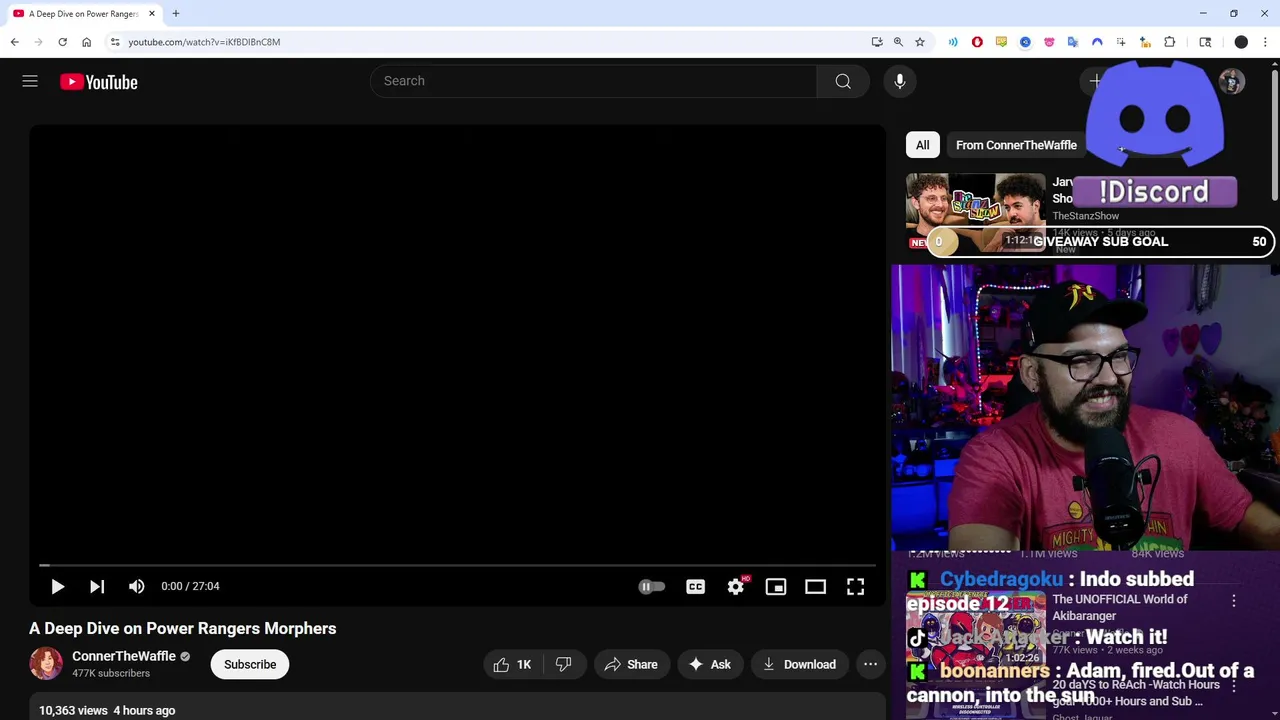Open the browser home page
This screenshot has height=720, width=1280.
[x=86, y=42]
